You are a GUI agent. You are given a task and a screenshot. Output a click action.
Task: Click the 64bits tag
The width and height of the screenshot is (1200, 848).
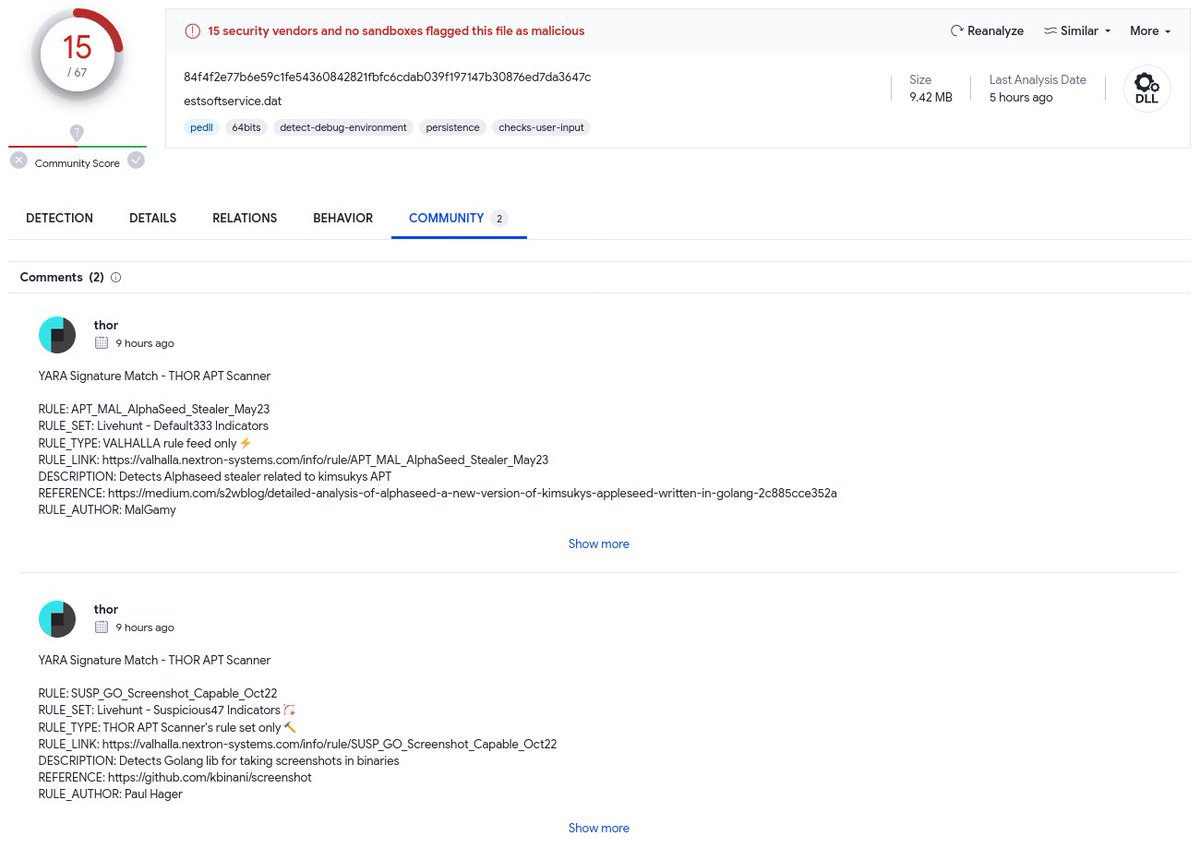click(x=247, y=127)
